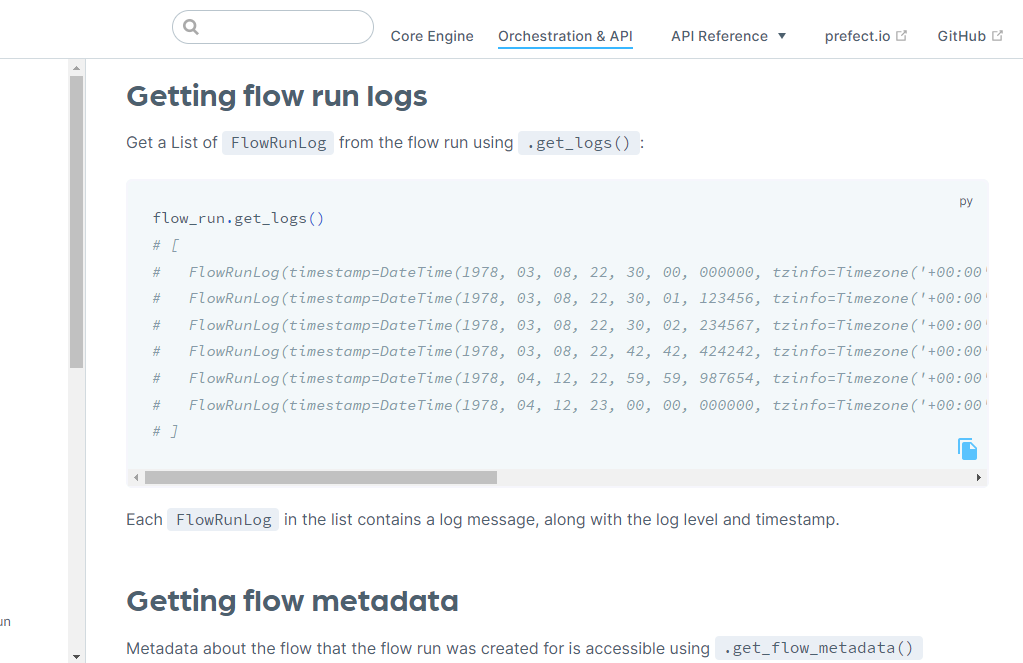Click the 'Getting flow run logs' heading
Screen dimensions: 1023x663
(x=277, y=96)
